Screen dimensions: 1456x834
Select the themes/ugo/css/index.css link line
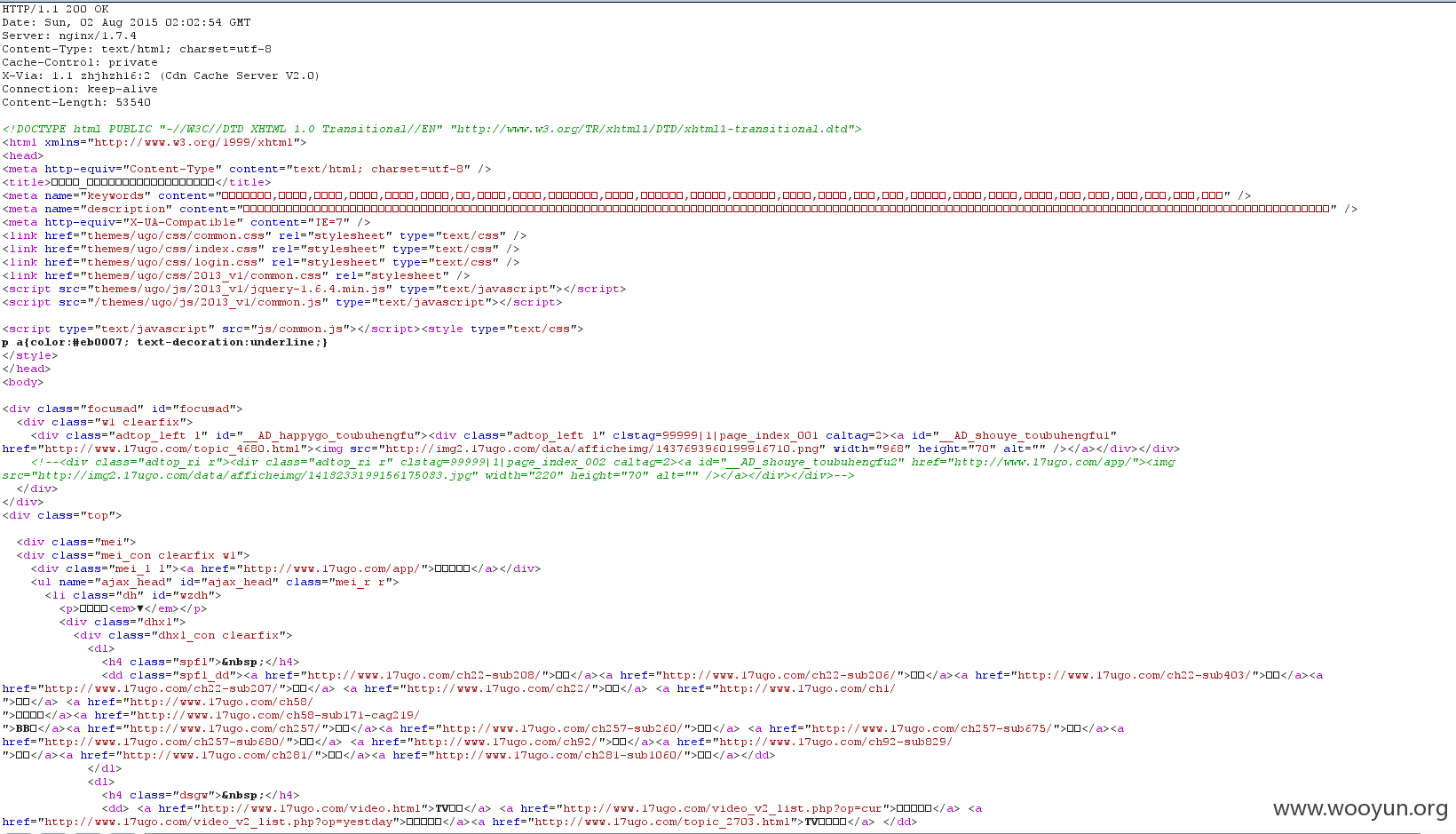click(261, 249)
